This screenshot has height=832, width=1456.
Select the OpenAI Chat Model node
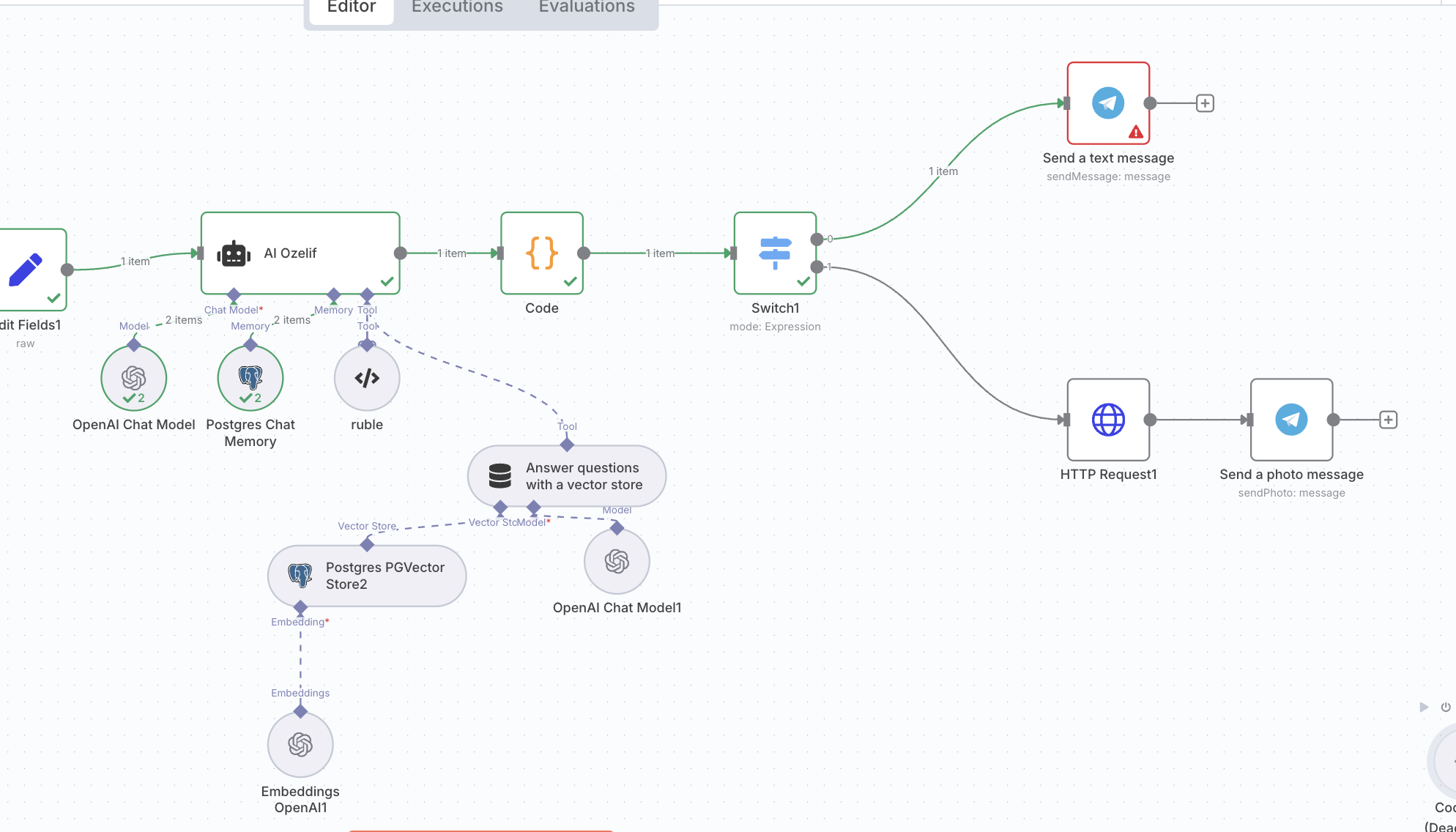click(134, 378)
